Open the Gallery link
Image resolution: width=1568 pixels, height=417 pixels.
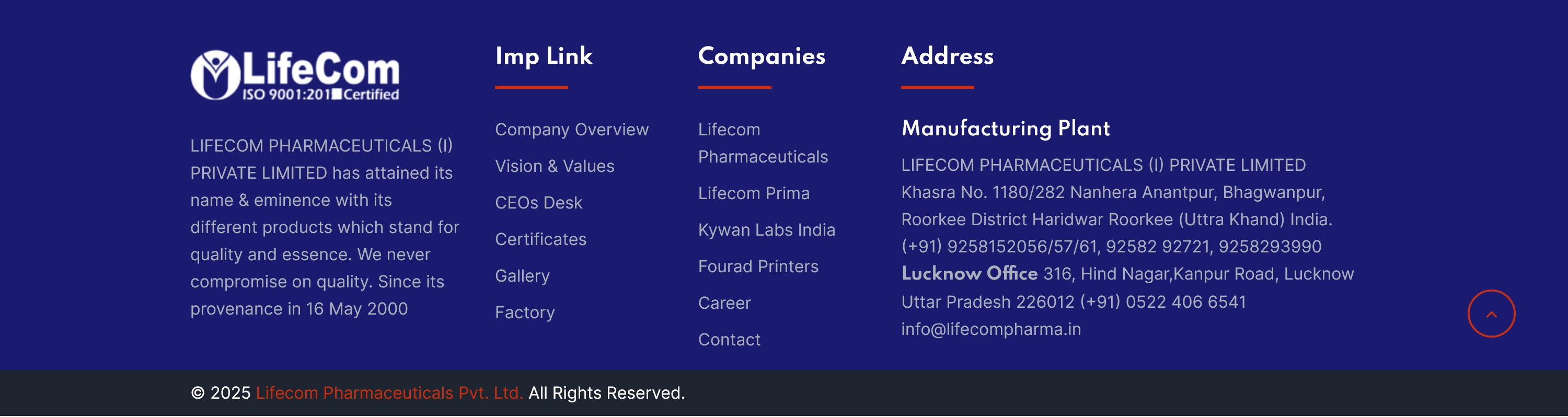522,276
